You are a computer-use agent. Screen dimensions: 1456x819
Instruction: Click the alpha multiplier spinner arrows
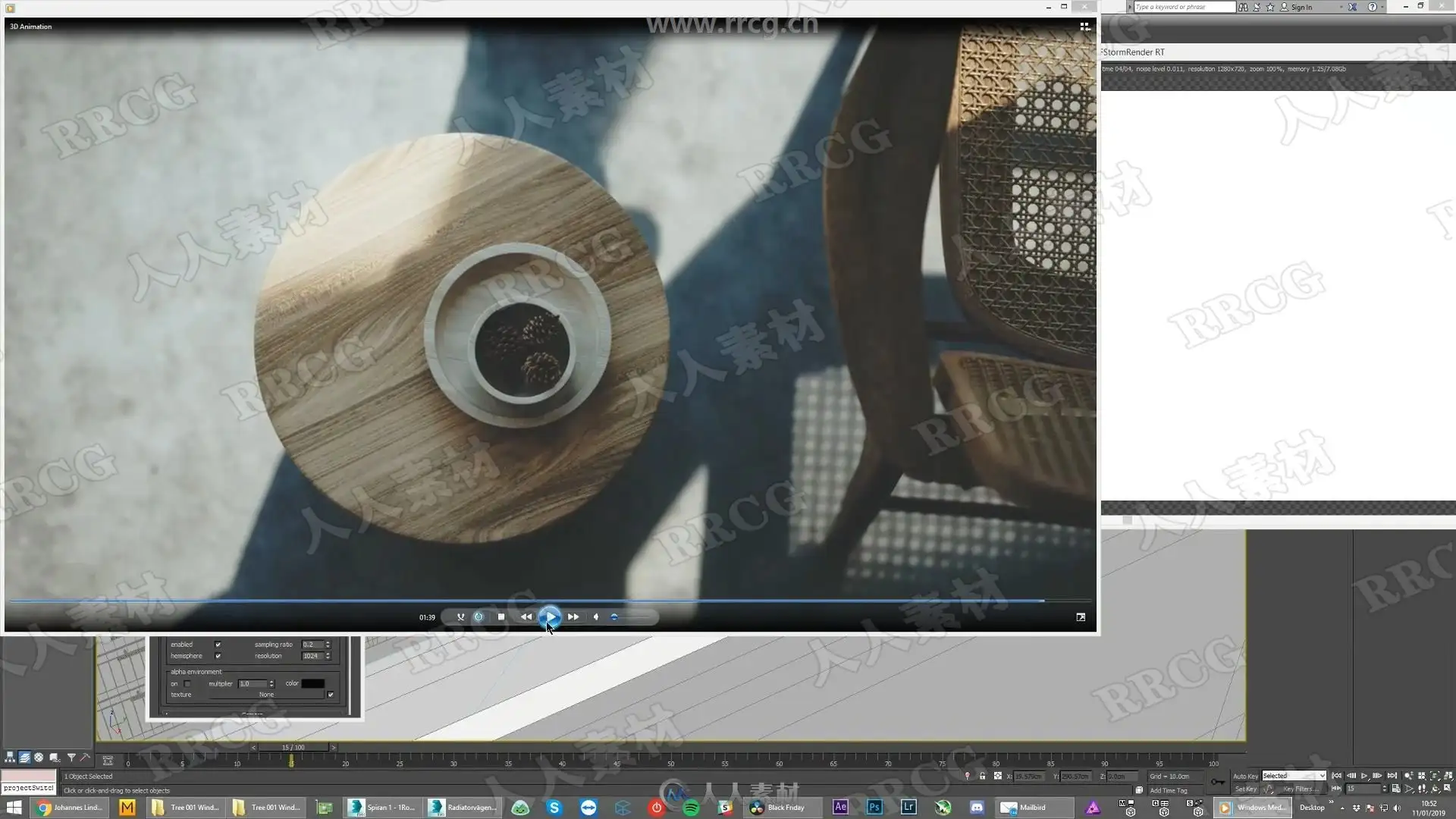pos(271,683)
